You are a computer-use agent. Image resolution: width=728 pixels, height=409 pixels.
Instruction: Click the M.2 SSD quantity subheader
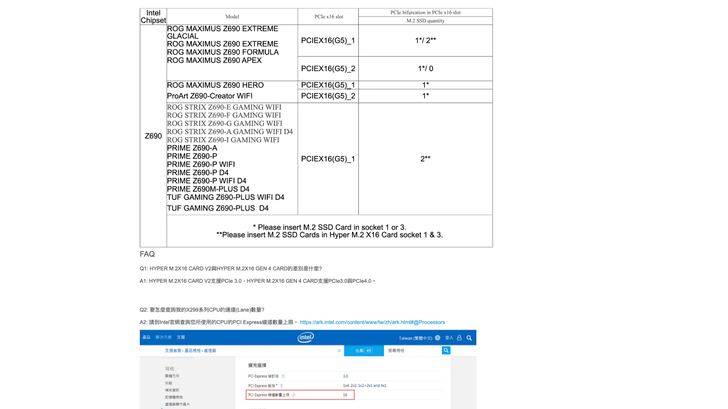pos(425,20)
